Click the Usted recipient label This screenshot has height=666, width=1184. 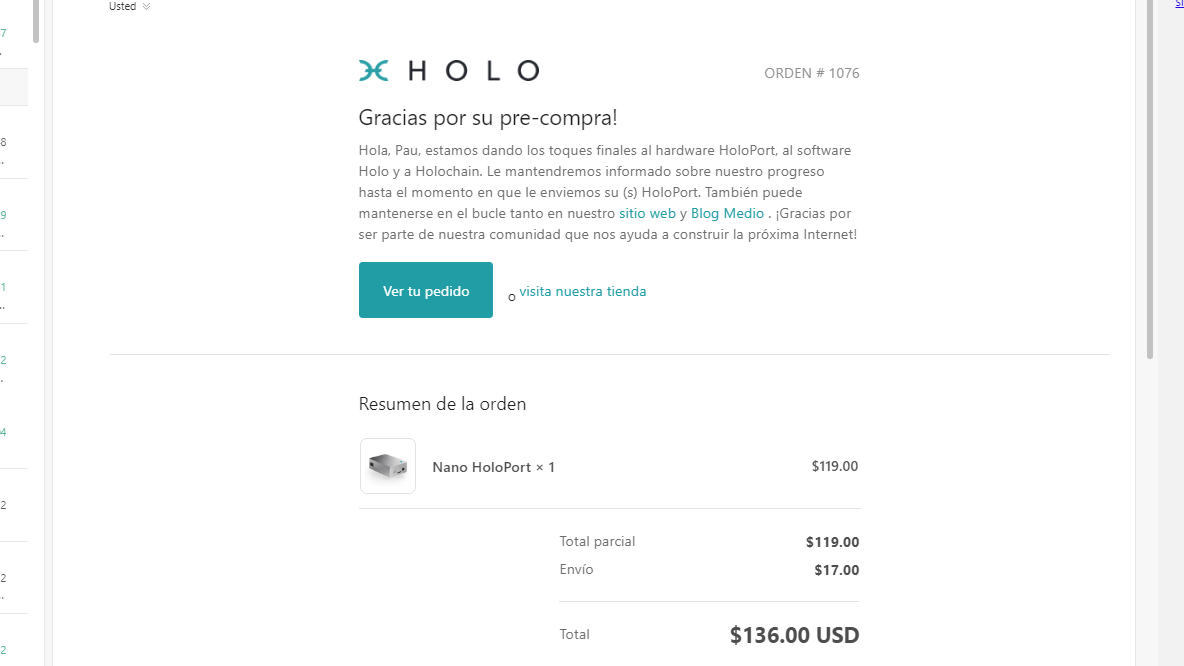(x=122, y=6)
